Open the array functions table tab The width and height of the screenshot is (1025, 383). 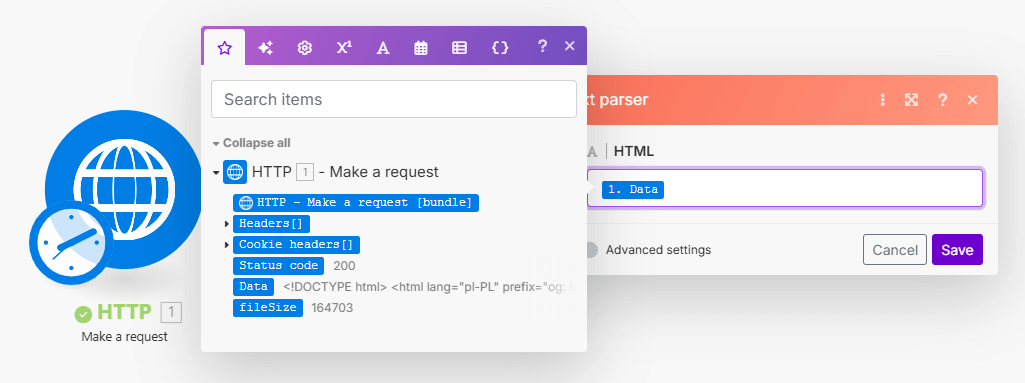coord(460,47)
